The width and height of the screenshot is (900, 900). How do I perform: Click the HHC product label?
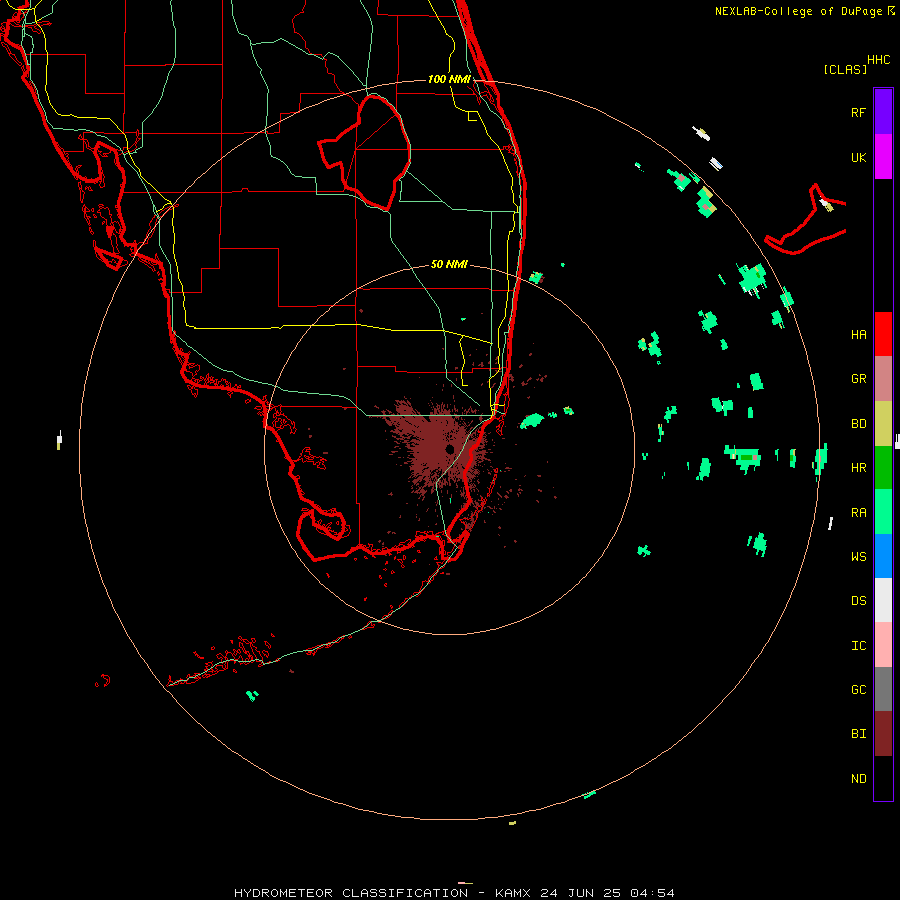pos(878,60)
